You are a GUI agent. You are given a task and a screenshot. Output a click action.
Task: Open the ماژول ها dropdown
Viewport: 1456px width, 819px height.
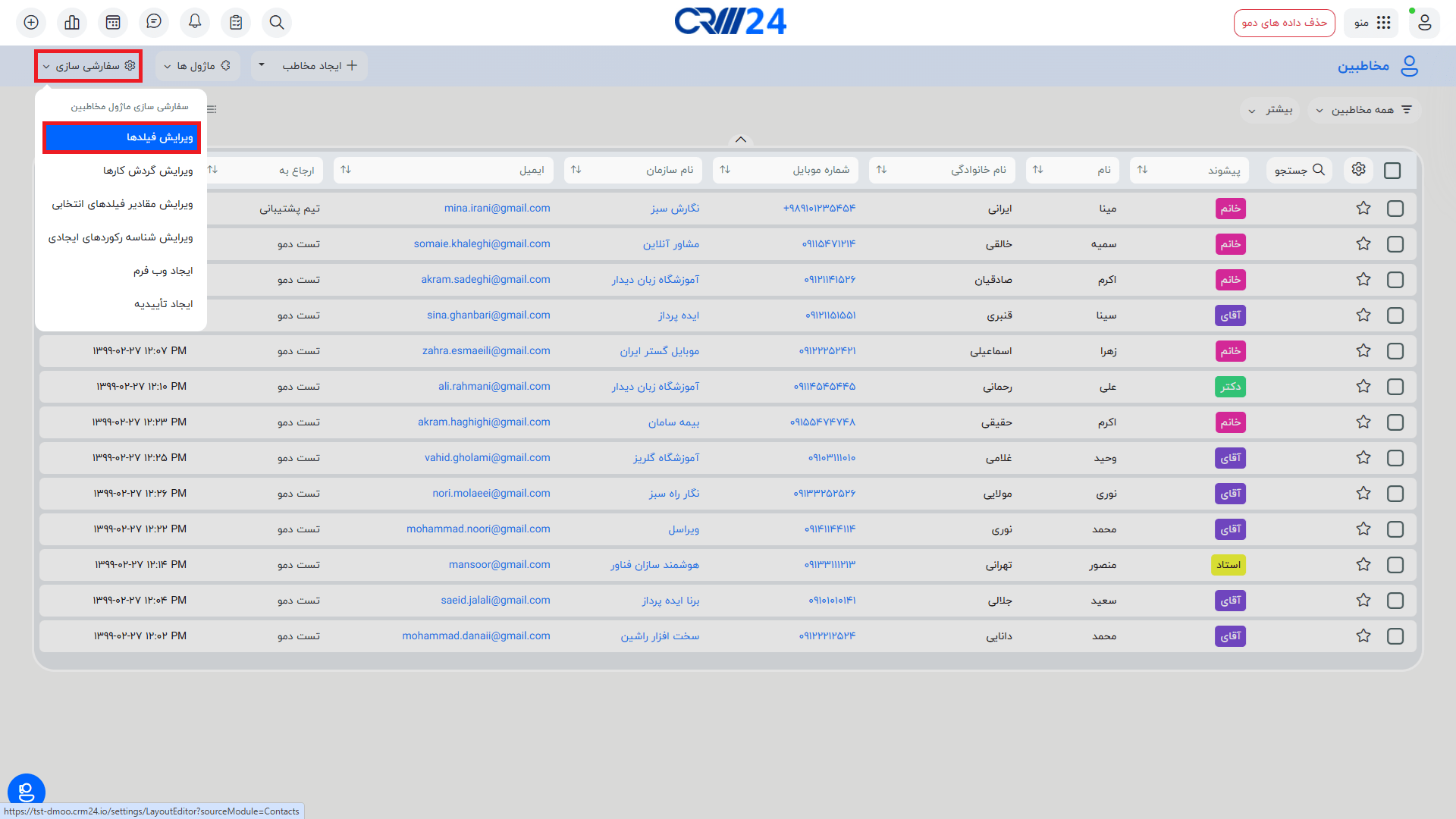click(x=197, y=66)
